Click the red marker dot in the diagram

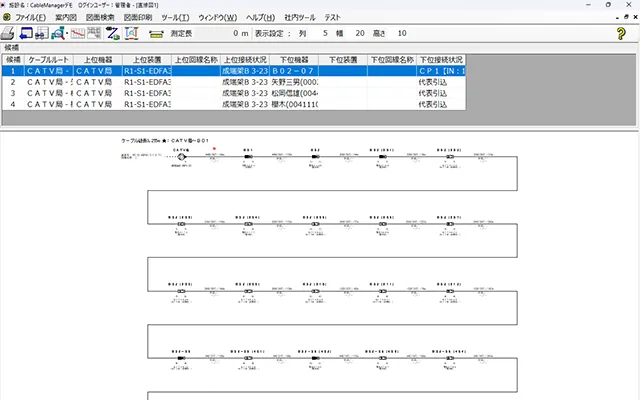(x=214, y=149)
